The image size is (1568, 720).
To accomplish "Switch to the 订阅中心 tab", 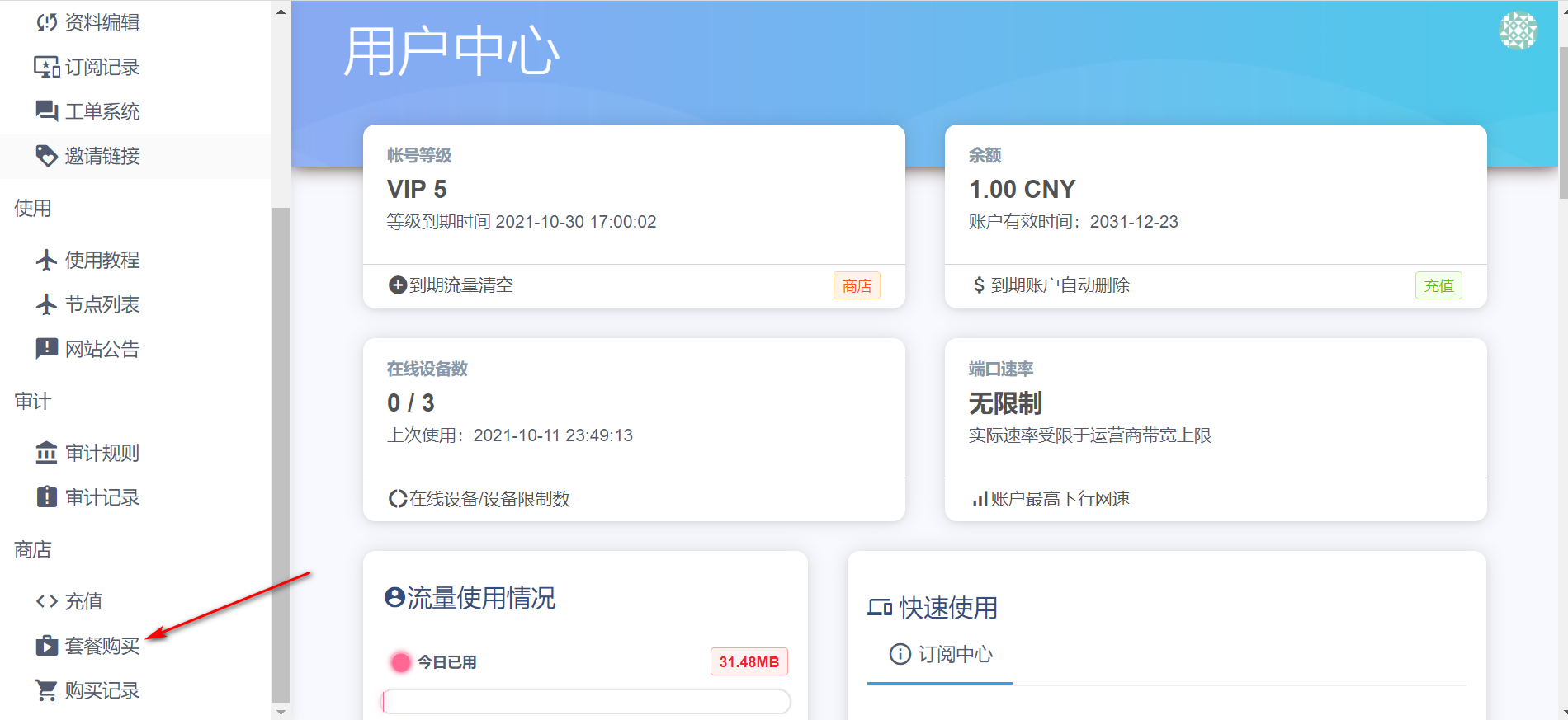I will pyautogui.click(x=940, y=655).
